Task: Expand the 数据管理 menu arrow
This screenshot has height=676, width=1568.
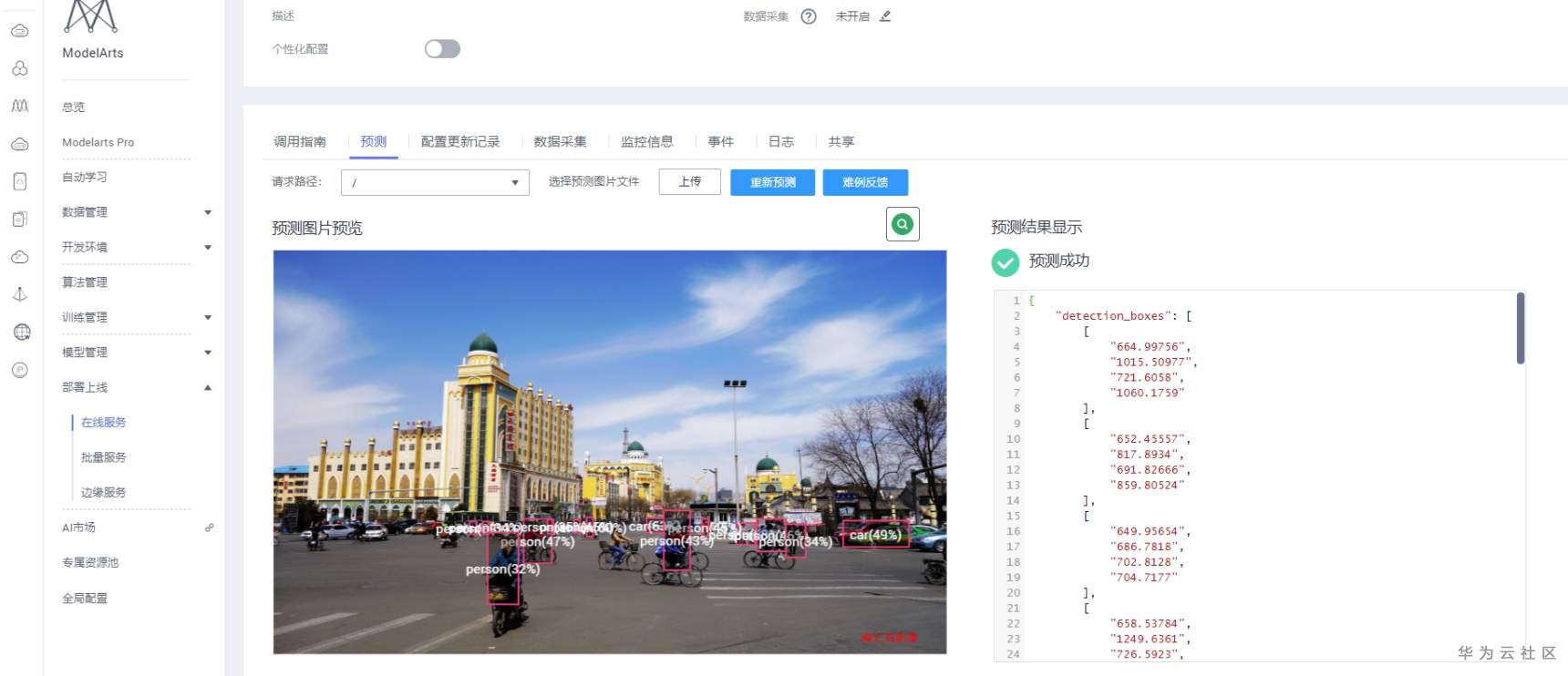Action: point(208,212)
